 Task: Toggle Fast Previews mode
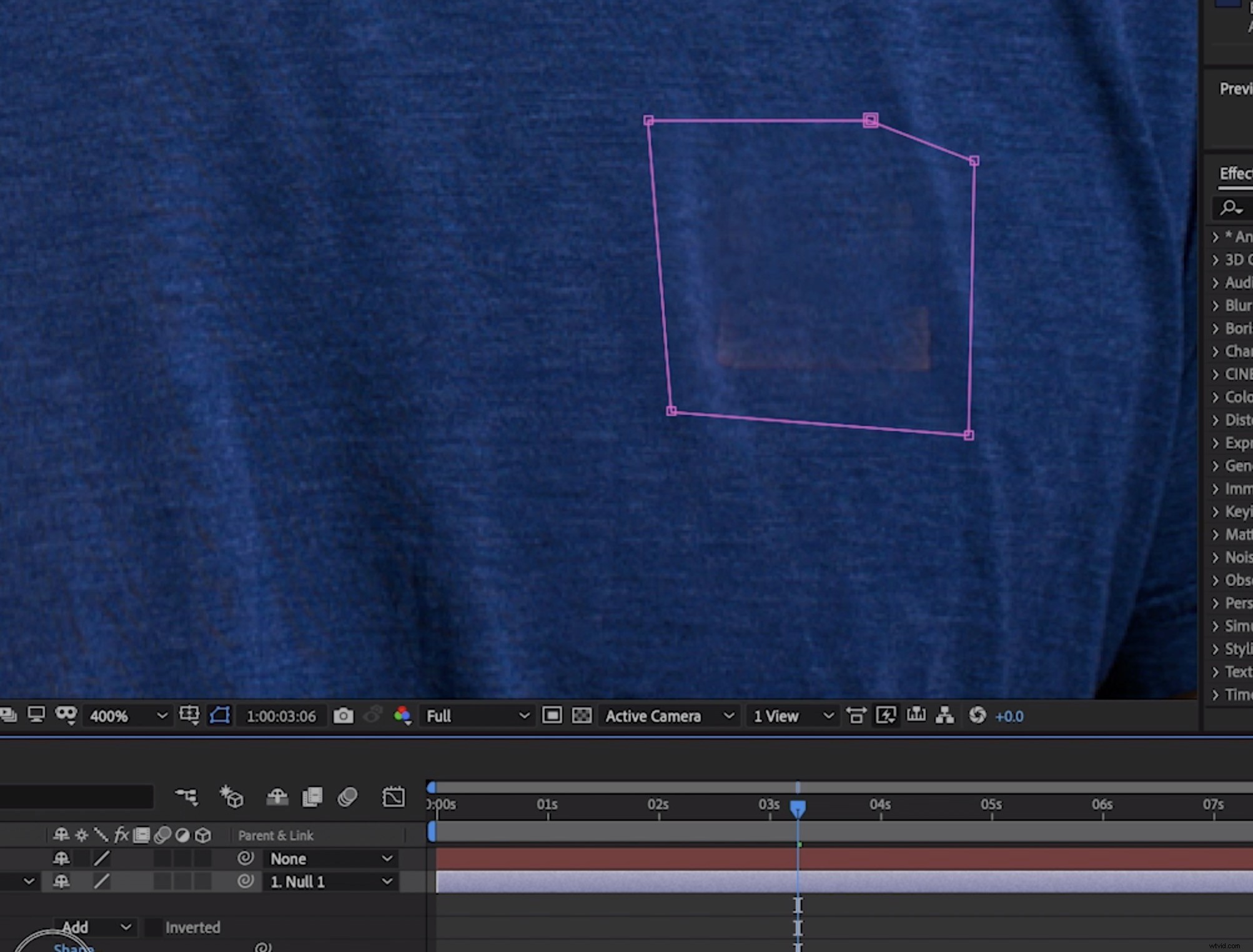[x=886, y=716]
